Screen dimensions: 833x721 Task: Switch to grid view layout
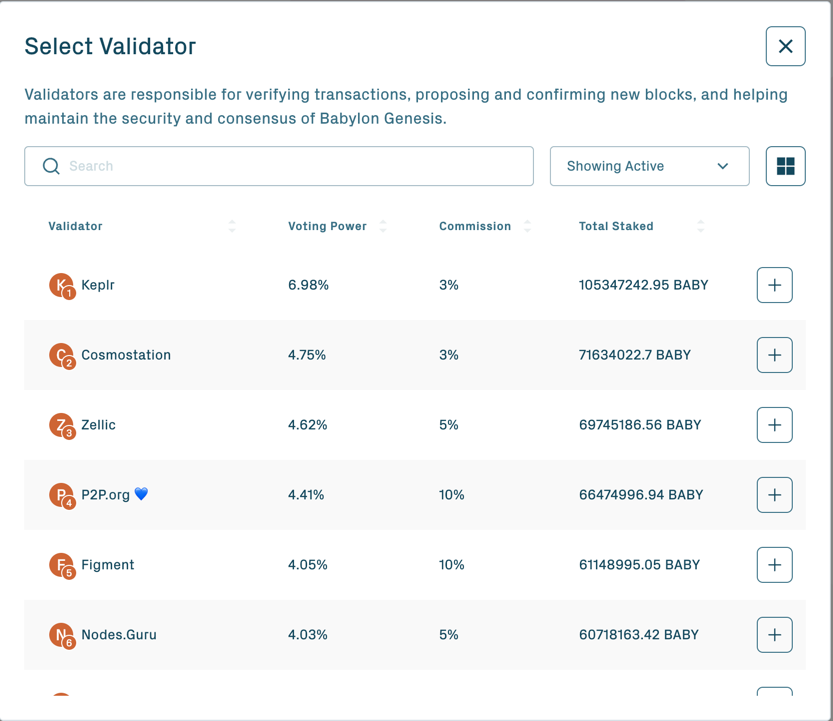tap(785, 166)
